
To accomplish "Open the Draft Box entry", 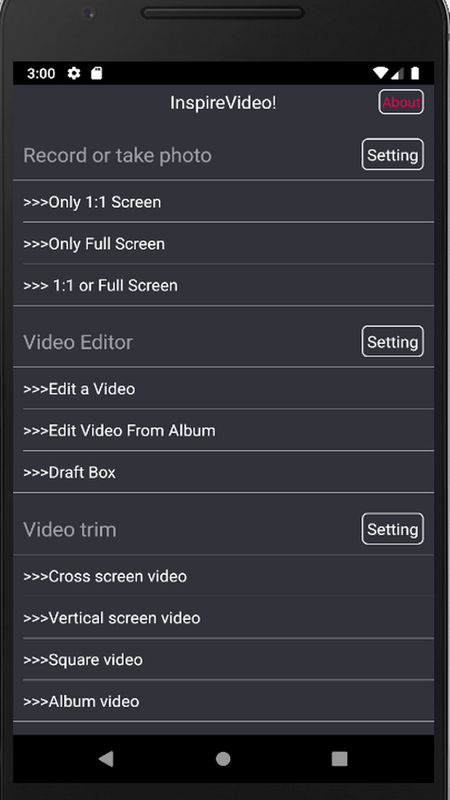I will [223, 472].
